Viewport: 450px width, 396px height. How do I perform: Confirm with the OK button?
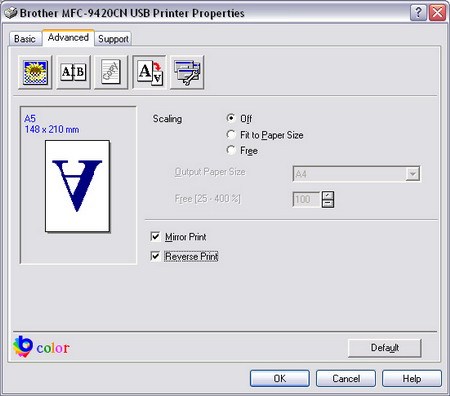coord(280,379)
